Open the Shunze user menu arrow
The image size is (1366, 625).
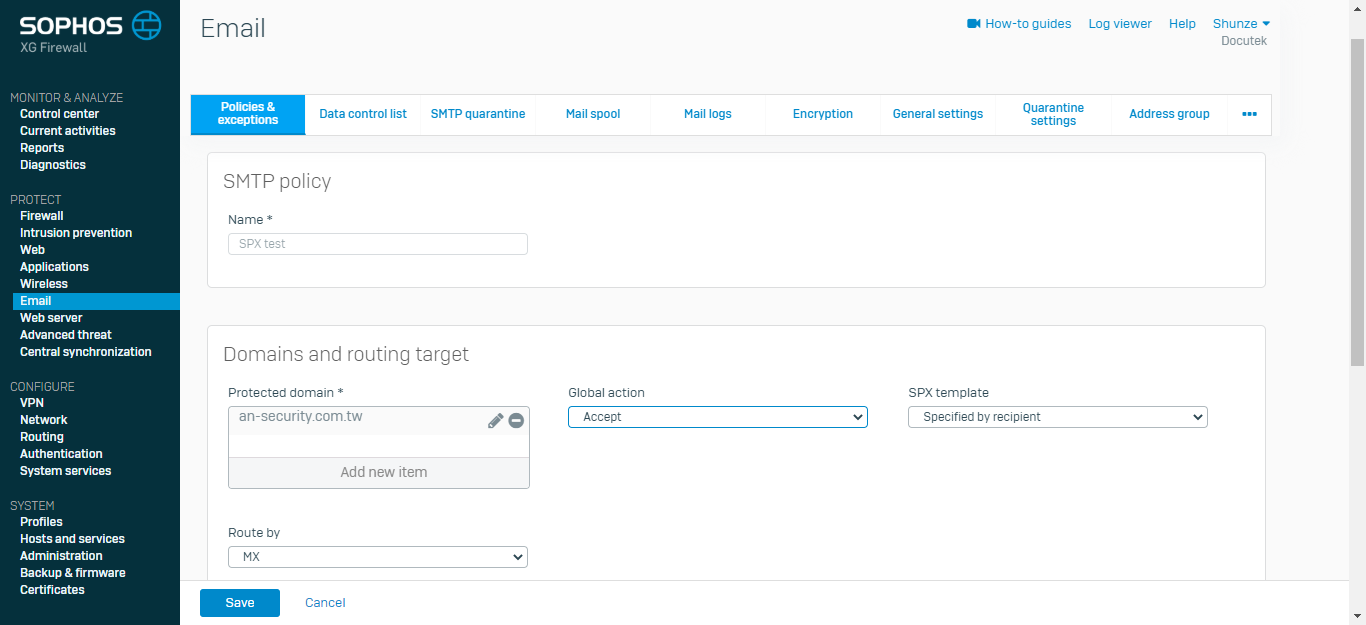coord(1266,23)
